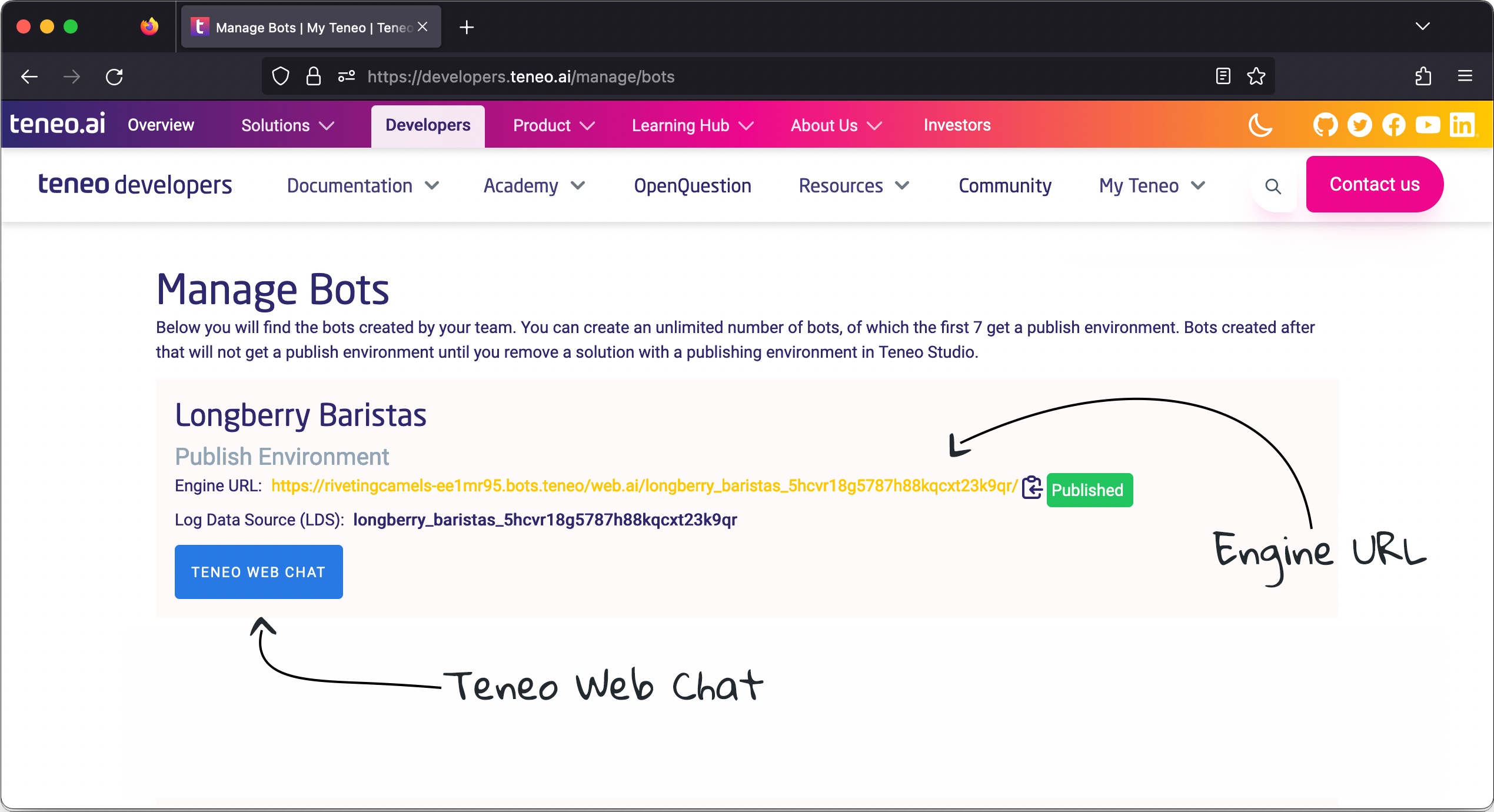Open the tracking protection shield
Screen dimensions: 1494x812
point(281,76)
